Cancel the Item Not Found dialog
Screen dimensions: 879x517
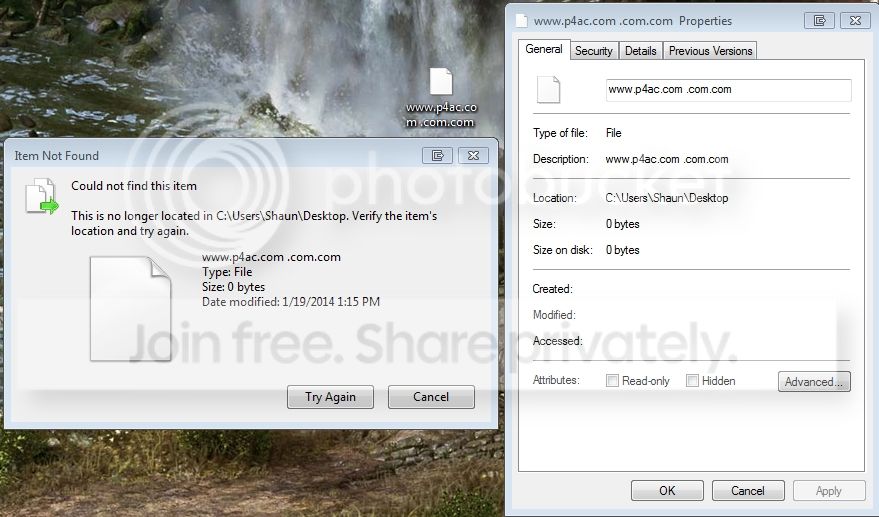click(431, 397)
